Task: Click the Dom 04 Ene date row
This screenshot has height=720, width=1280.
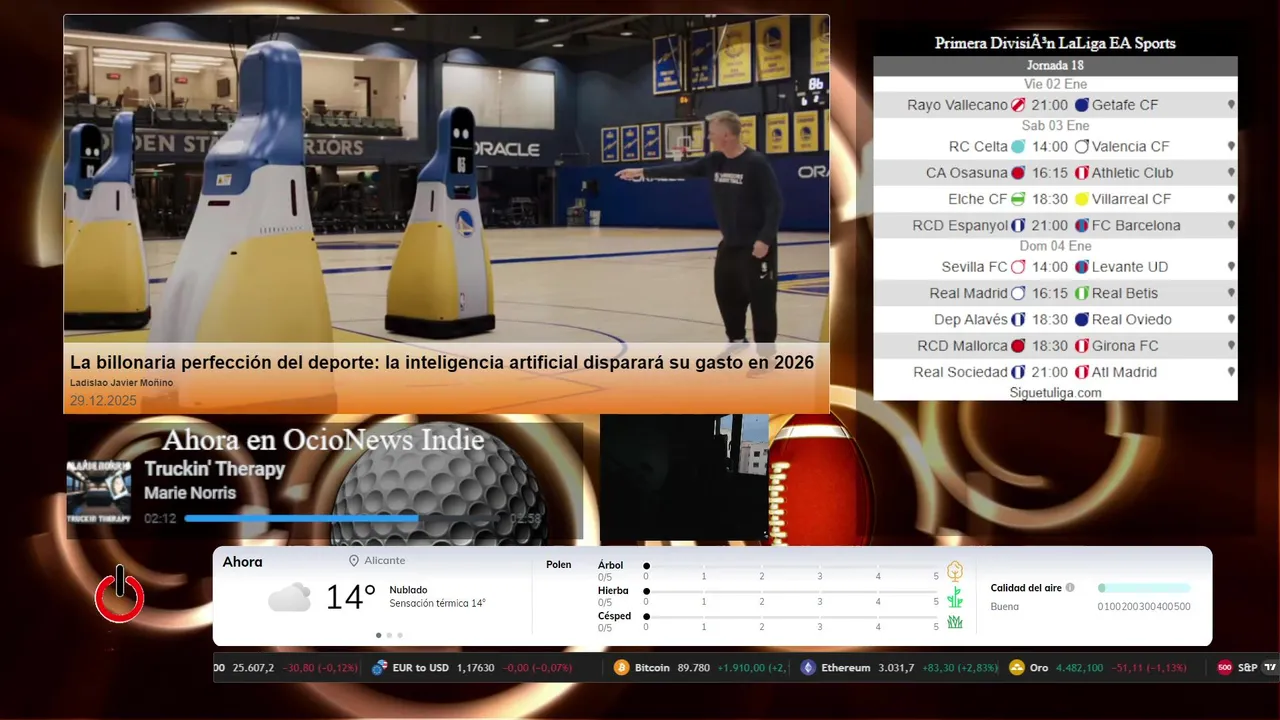Action: (1055, 245)
